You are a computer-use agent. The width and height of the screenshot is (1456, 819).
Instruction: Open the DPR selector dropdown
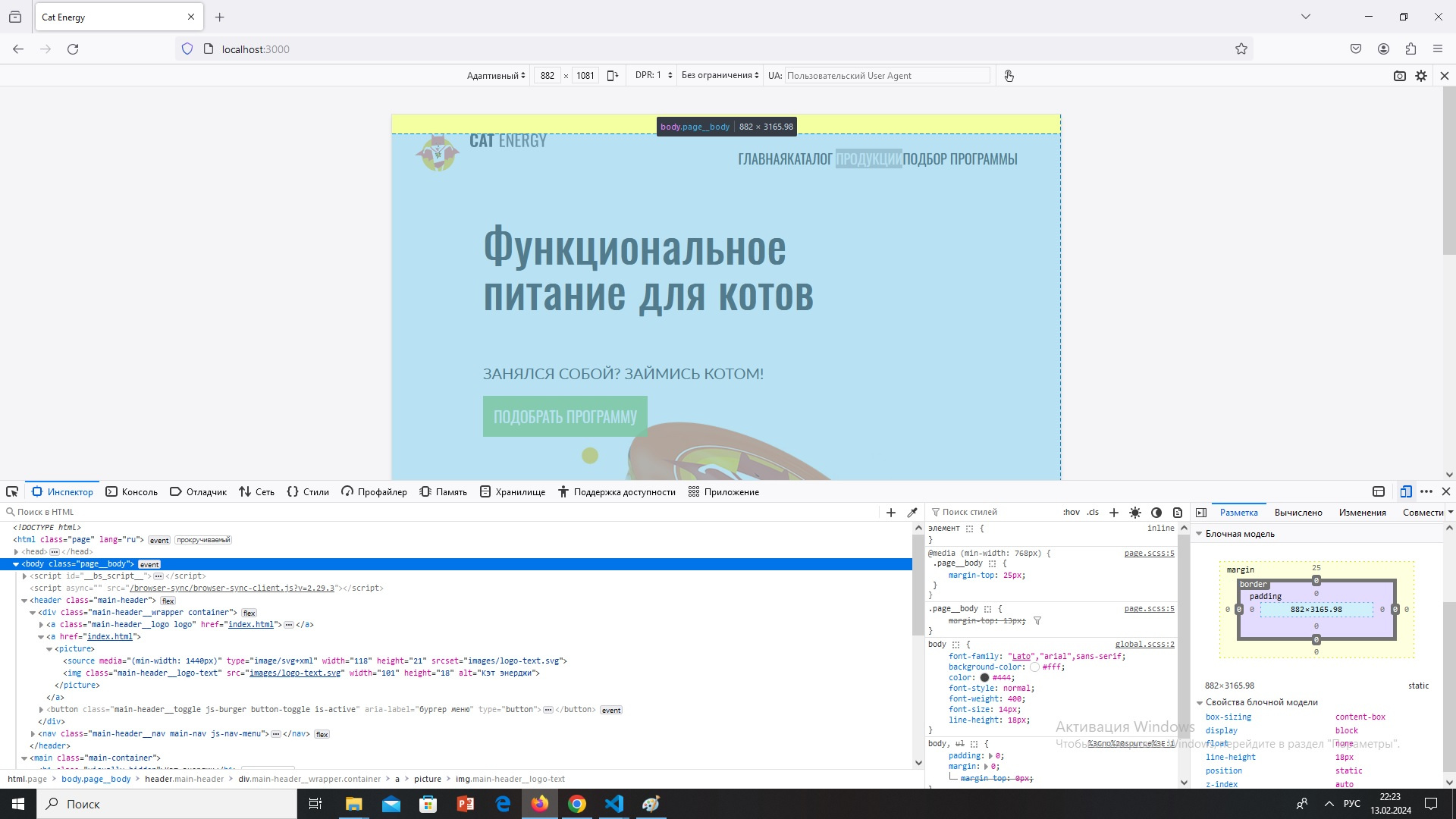tap(654, 75)
